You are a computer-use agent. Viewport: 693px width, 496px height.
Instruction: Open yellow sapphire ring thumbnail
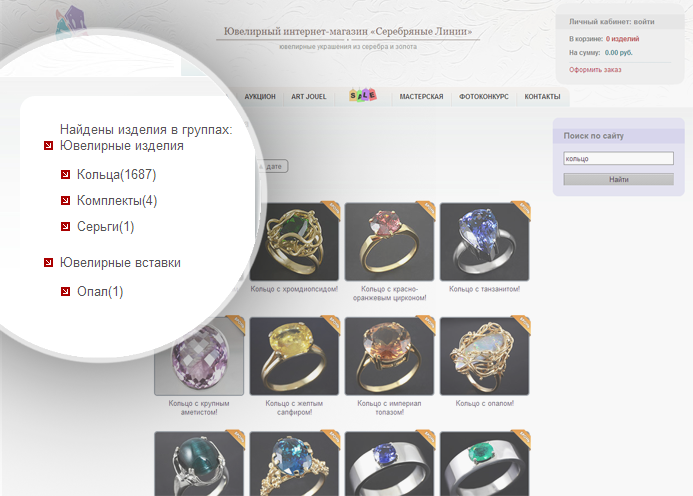294,356
